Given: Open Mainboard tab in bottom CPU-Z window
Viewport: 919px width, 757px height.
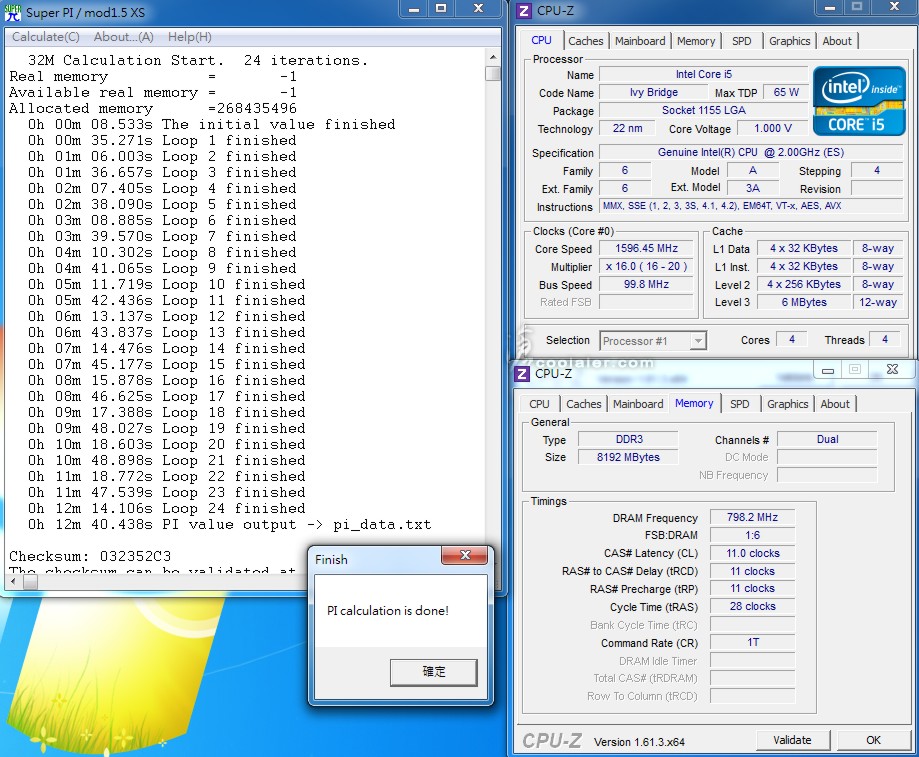Looking at the screenshot, I should (638, 404).
